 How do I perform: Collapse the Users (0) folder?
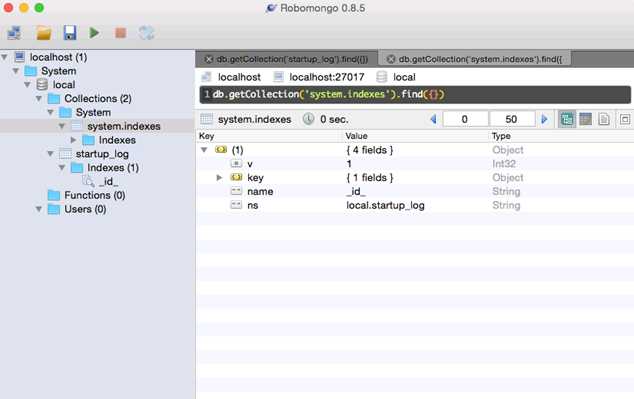(x=39, y=209)
